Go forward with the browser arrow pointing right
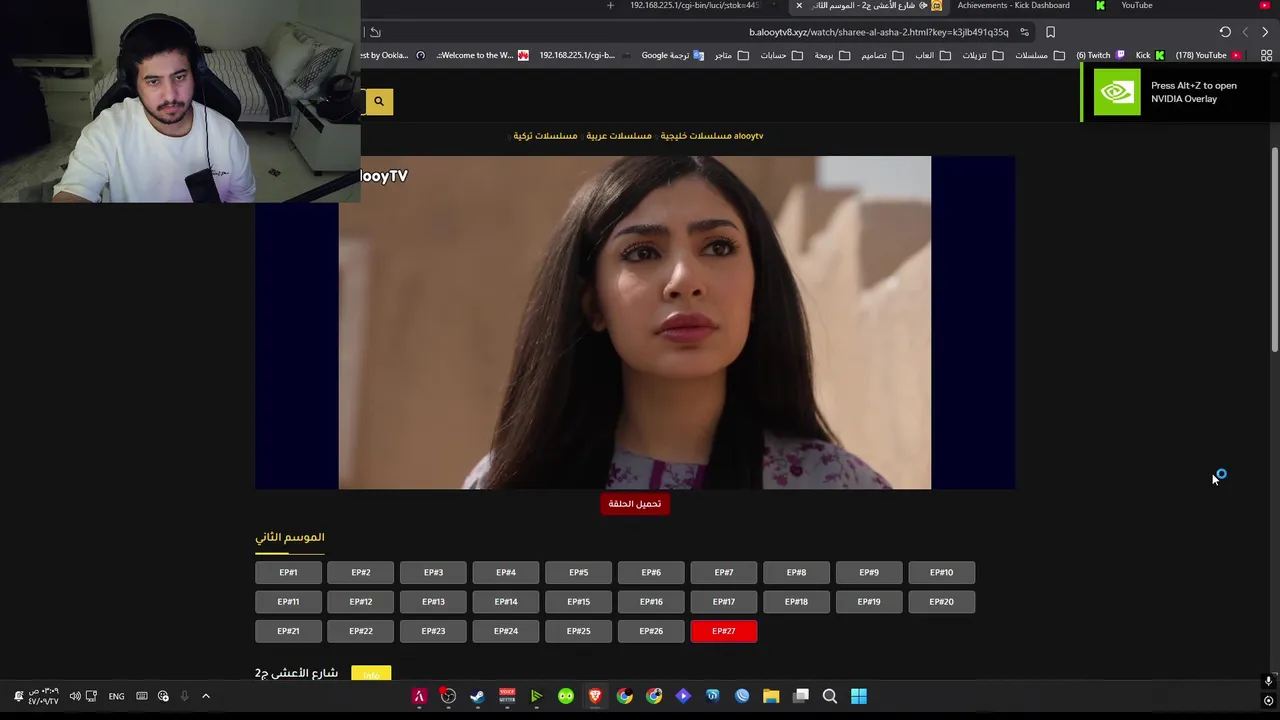Image resolution: width=1280 pixels, height=720 pixels. [1265, 32]
